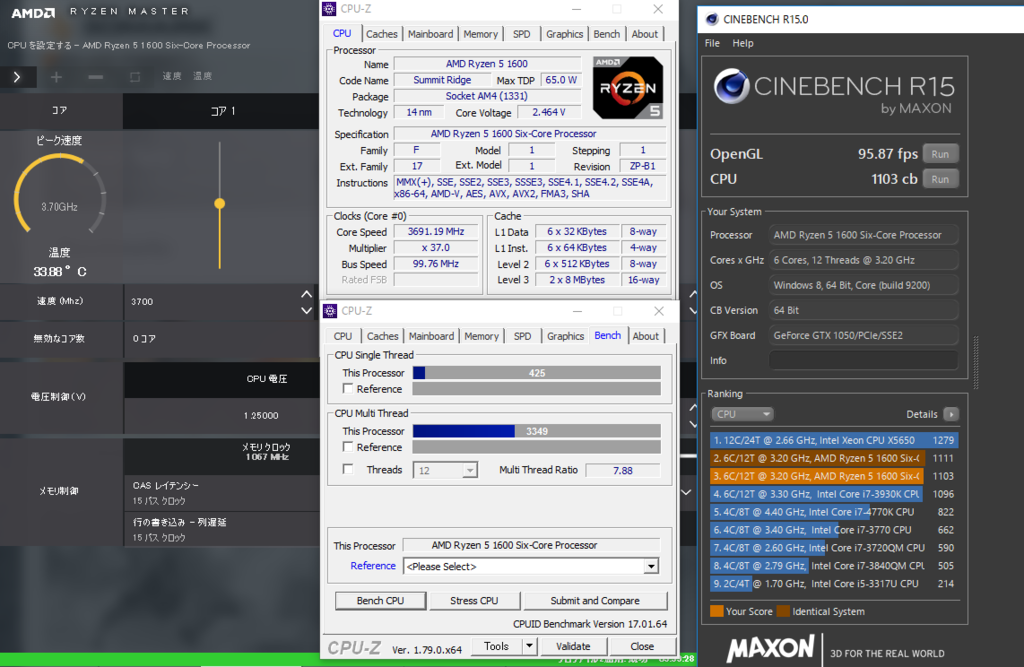Click the Validate button in CPU-Z

click(x=573, y=646)
